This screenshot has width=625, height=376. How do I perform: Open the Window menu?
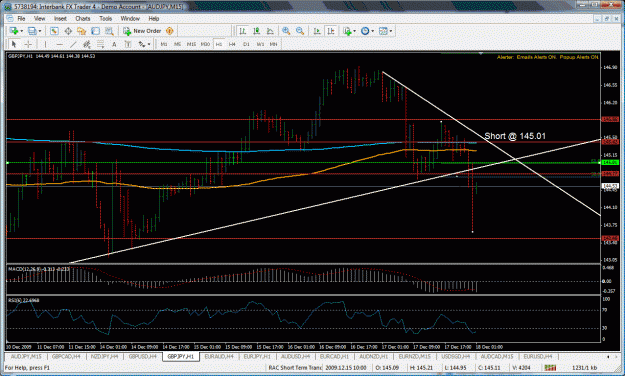[130, 18]
